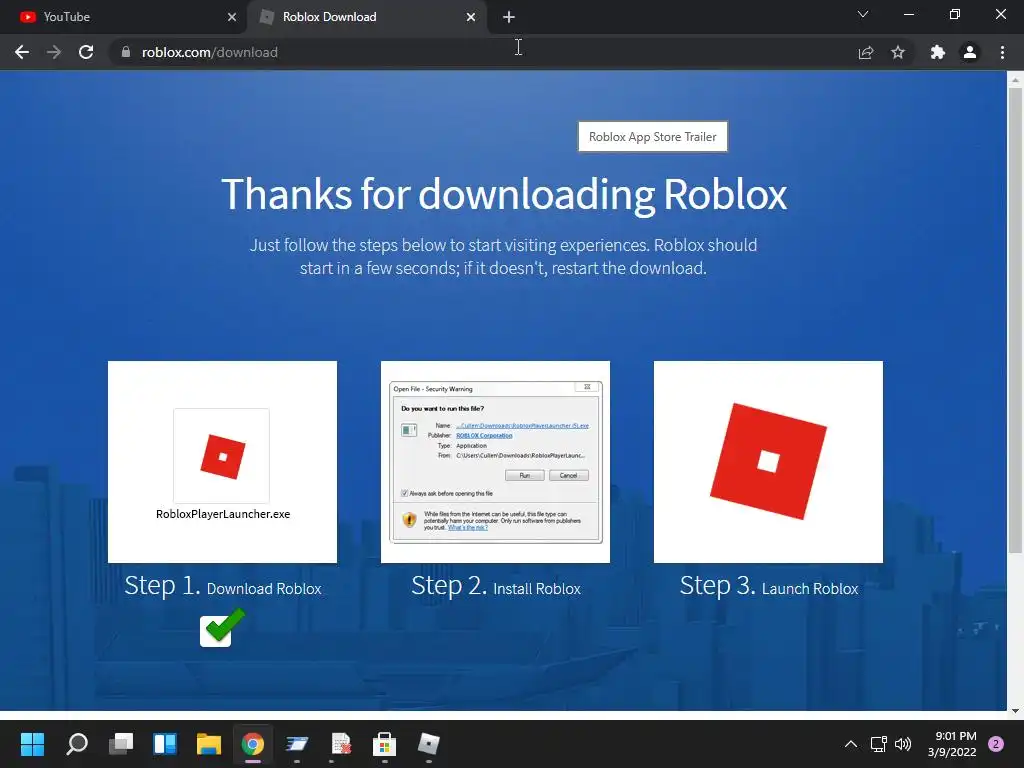Open the notification badge showing 2

pyautogui.click(x=996, y=744)
